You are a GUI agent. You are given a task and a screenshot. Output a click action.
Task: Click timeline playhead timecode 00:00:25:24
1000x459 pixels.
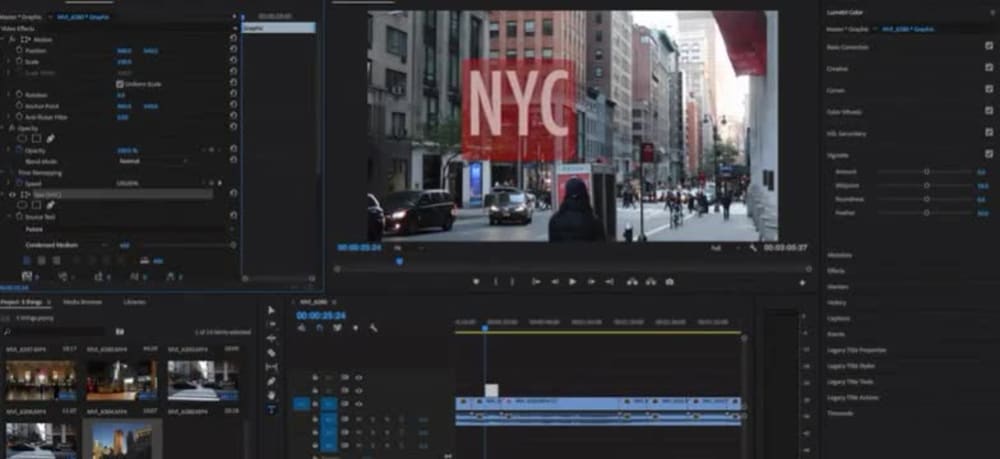321,316
